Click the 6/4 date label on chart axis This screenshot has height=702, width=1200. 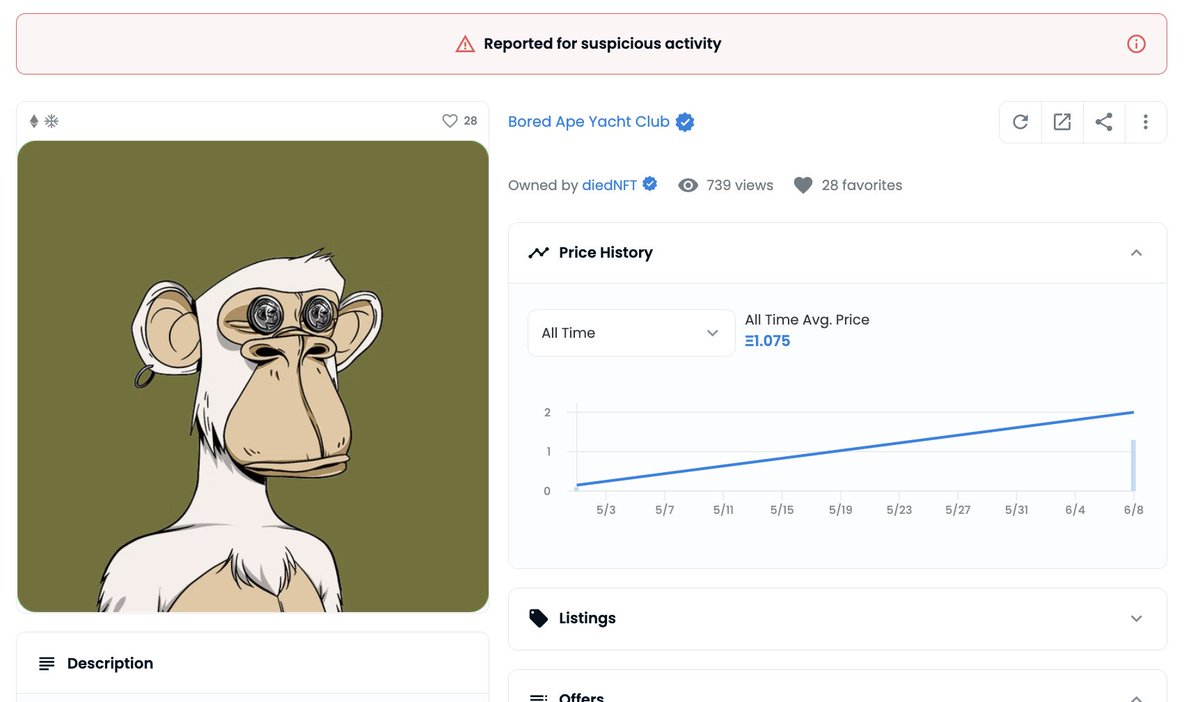pyautogui.click(x=1075, y=510)
